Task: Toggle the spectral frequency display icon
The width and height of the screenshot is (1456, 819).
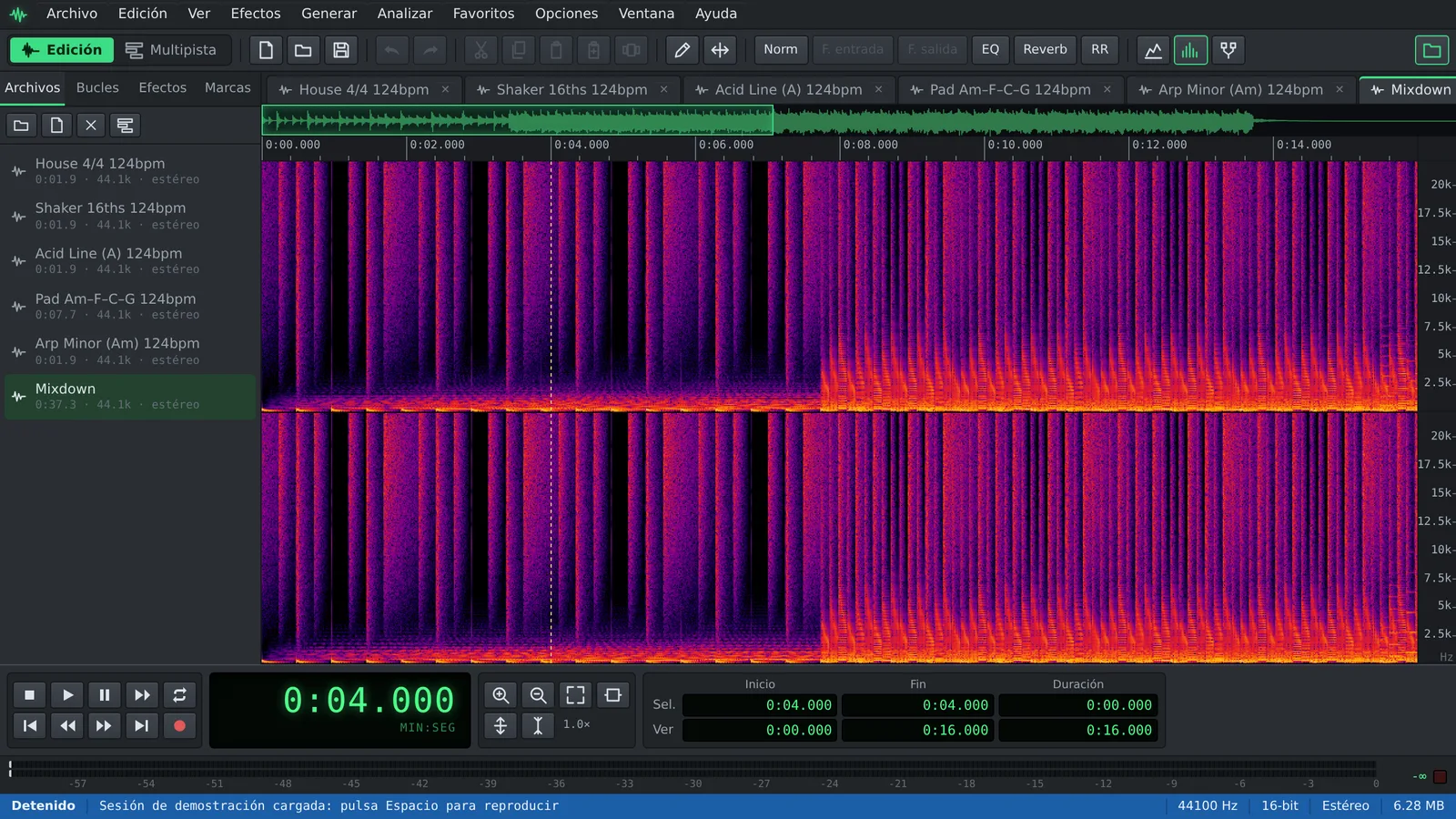Action: tap(1190, 50)
